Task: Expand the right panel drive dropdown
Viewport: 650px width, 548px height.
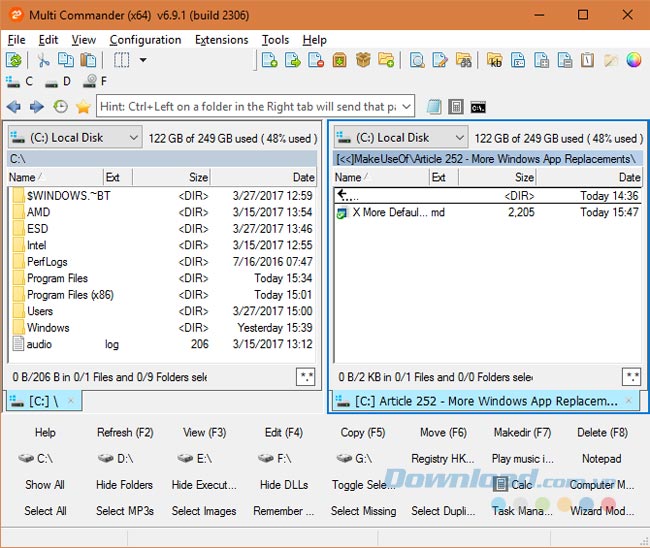Action: click(x=459, y=138)
